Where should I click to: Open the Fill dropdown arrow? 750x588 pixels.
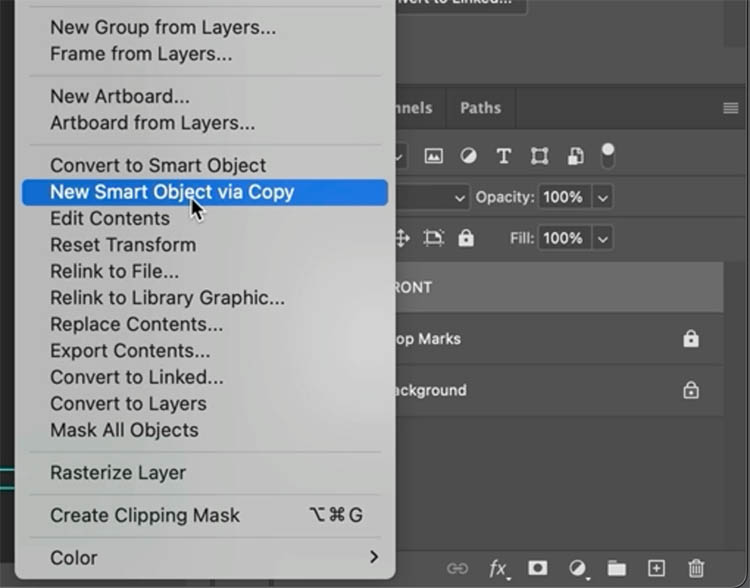(603, 238)
